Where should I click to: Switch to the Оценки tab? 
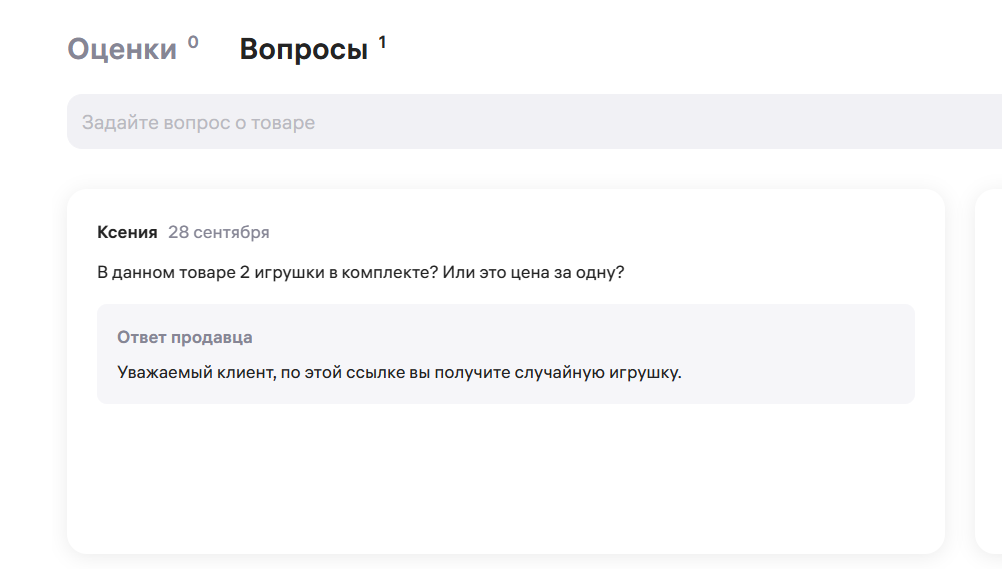click(122, 49)
